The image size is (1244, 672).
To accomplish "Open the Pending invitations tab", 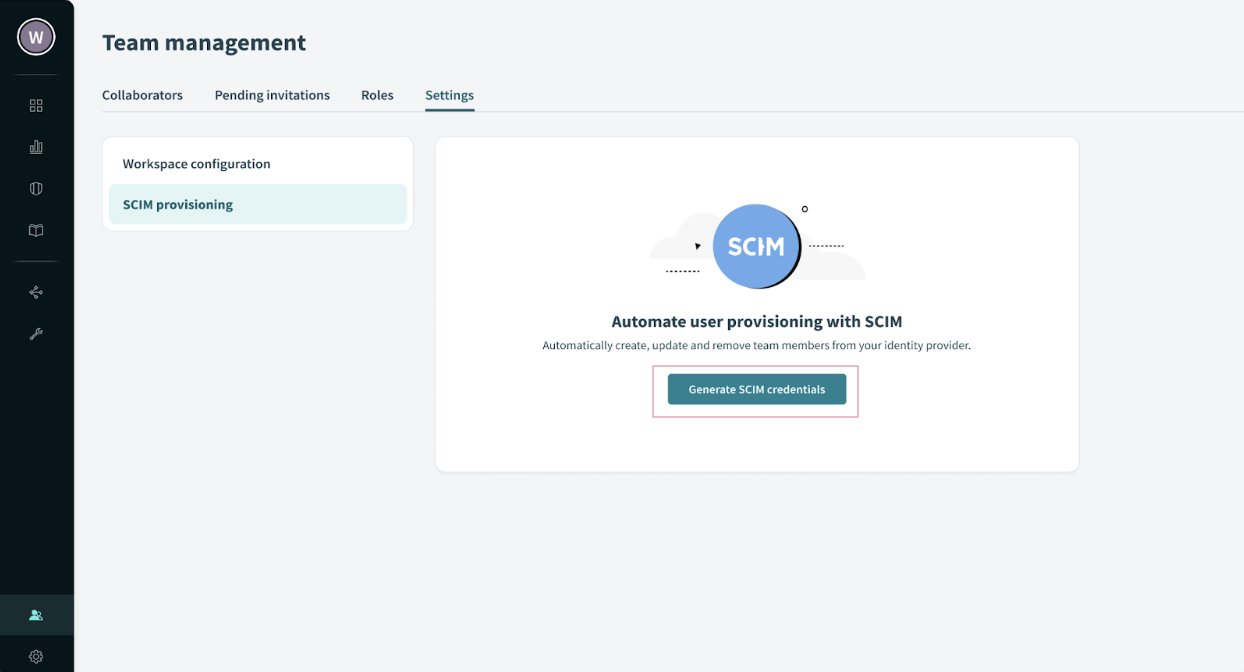I will (x=272, y=95).
